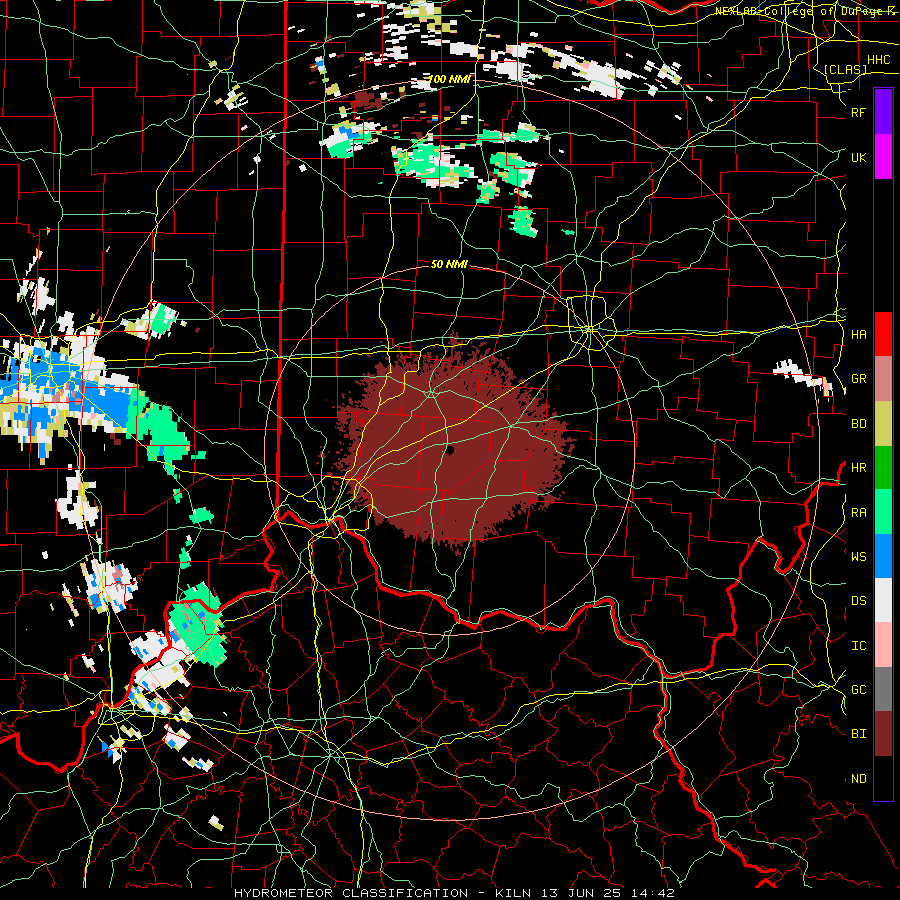900x900 pixels.
Task: Click the "HYDROMETEOR CLASSIFICATION" title text
Action: point(351,893)
